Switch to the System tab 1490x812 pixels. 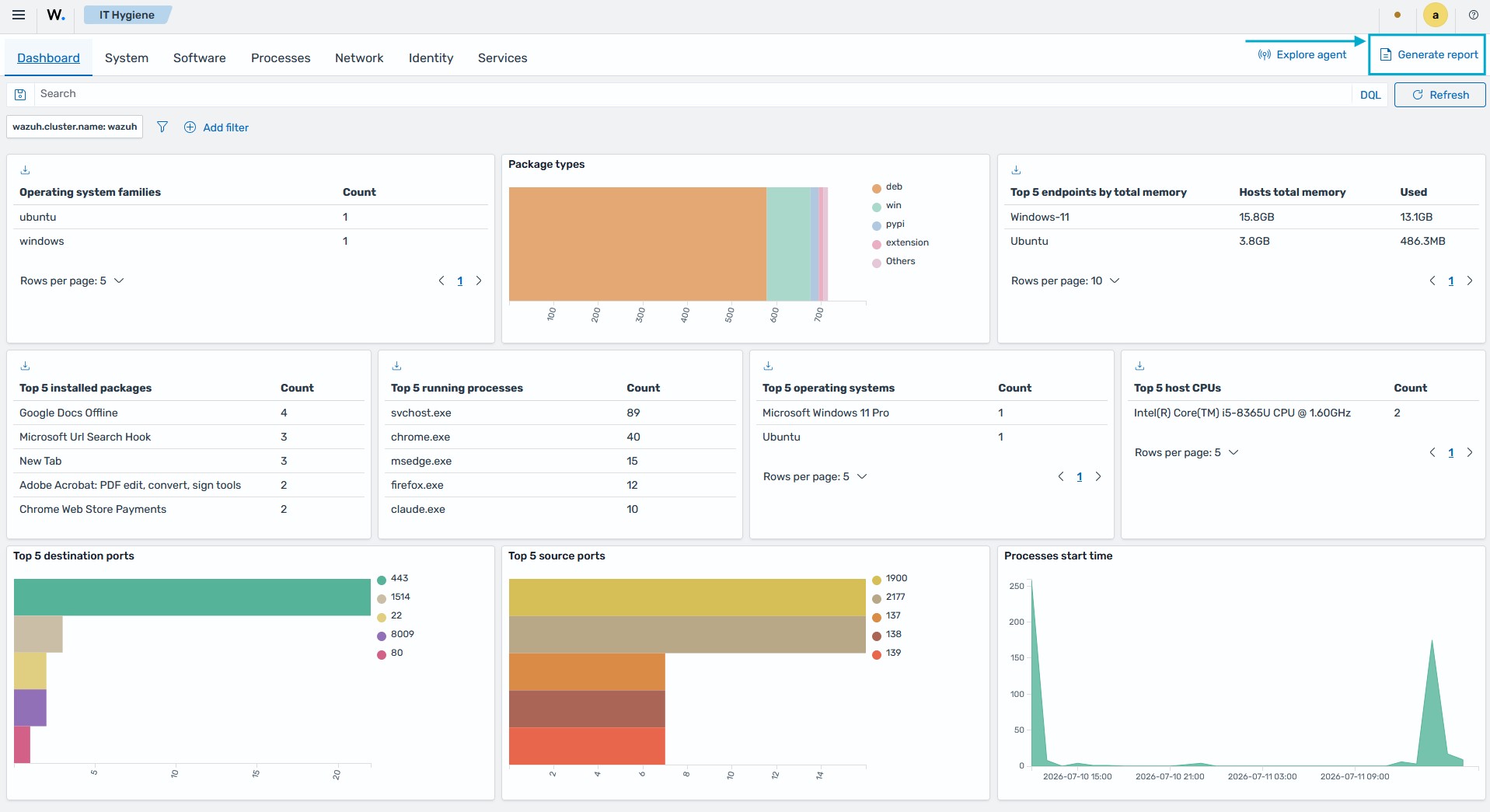click(127, 58)
